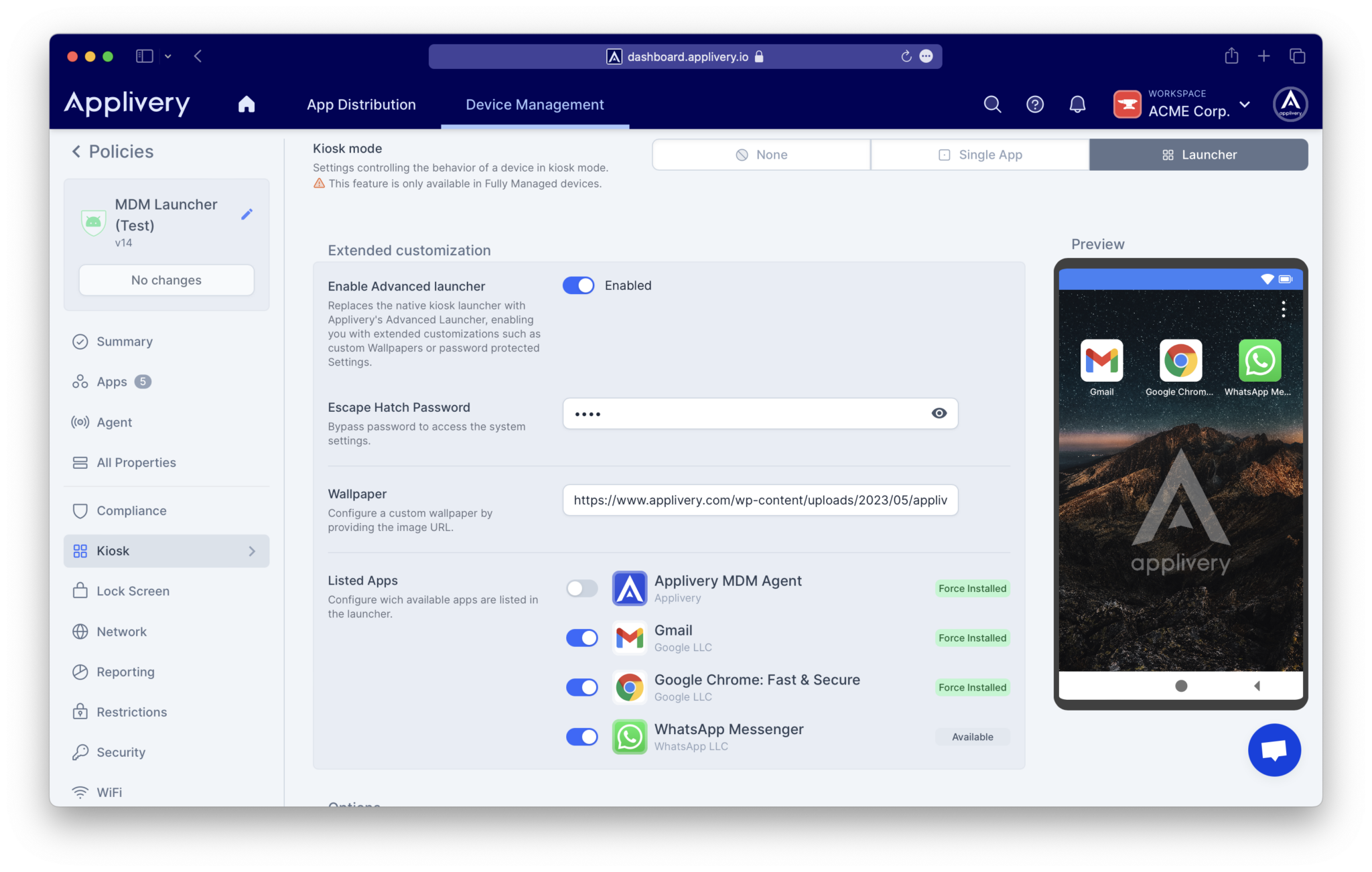
Task: Expand the ACME Corp workspace switcher
Action: point(1245,104)
